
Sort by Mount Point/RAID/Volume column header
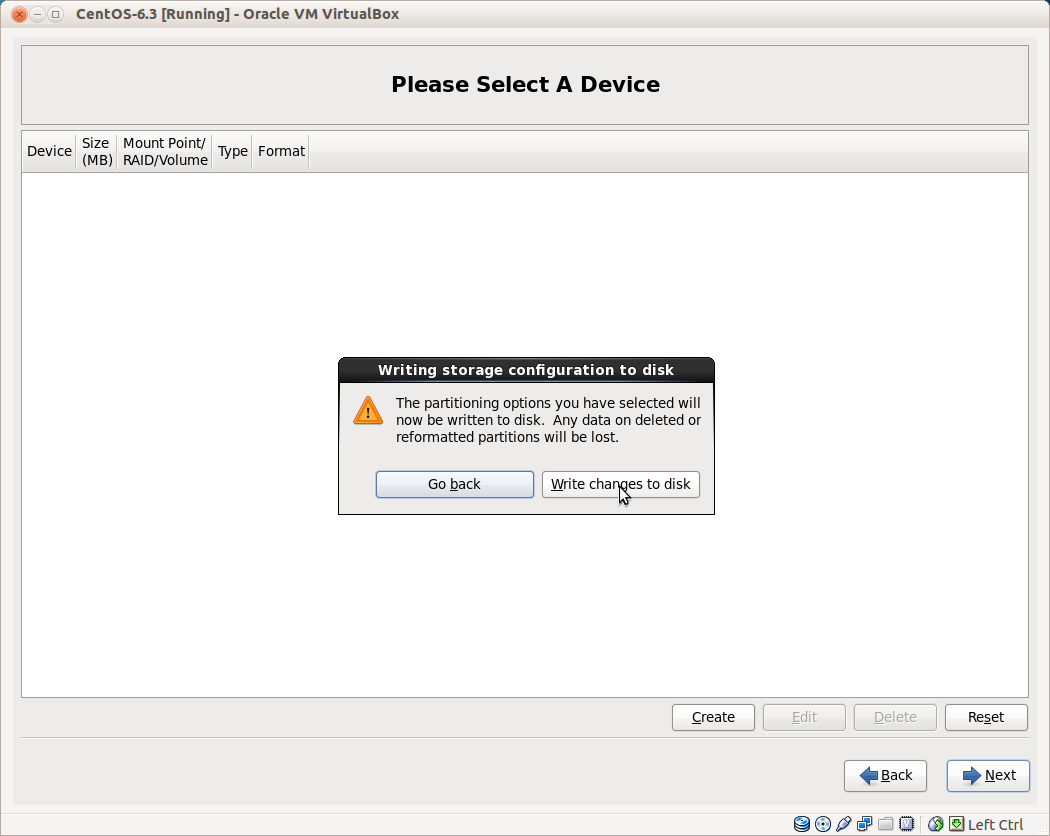pyautogui.click(x=165, y=151)
